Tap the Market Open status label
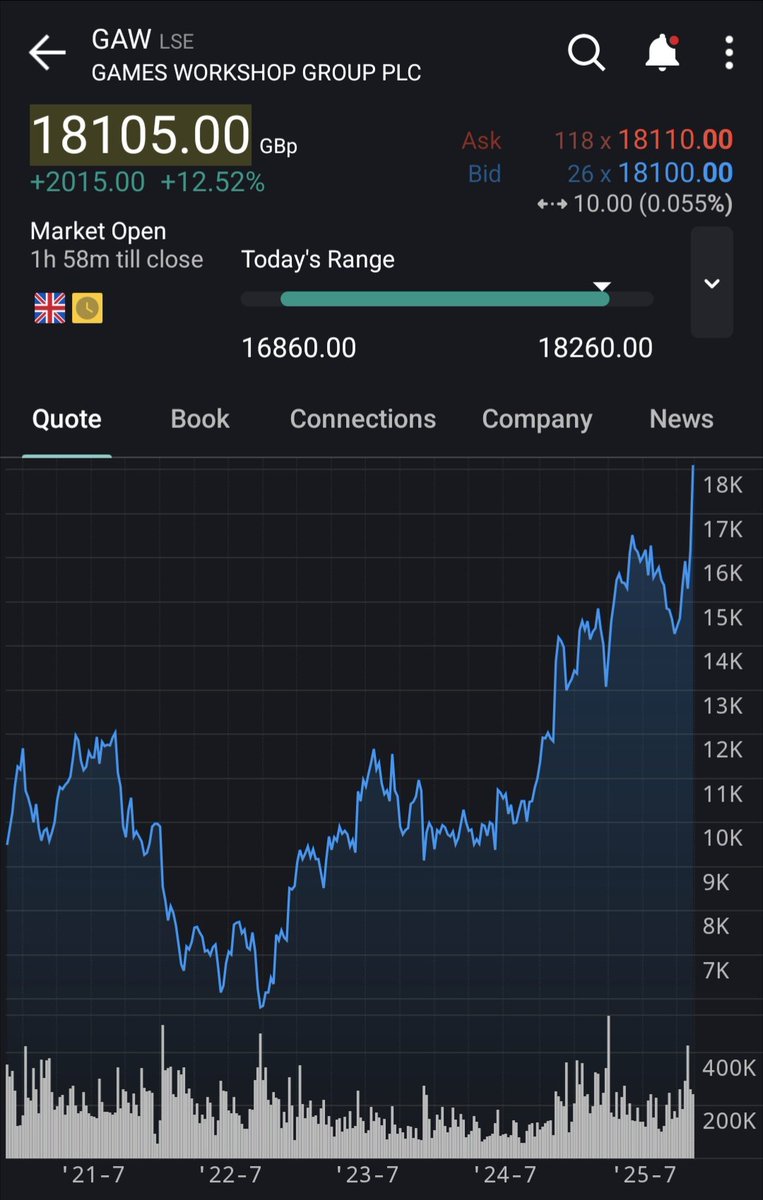763x1200 pixels. click(98, 232)
